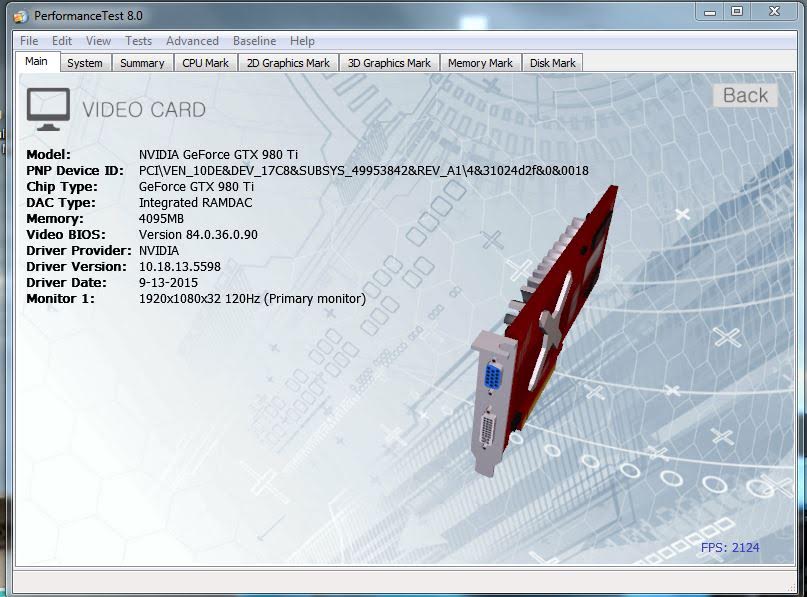Screen dimensions: 807x597
Task: Close the PerformanceTest window
Action: [x=775, y=11]
